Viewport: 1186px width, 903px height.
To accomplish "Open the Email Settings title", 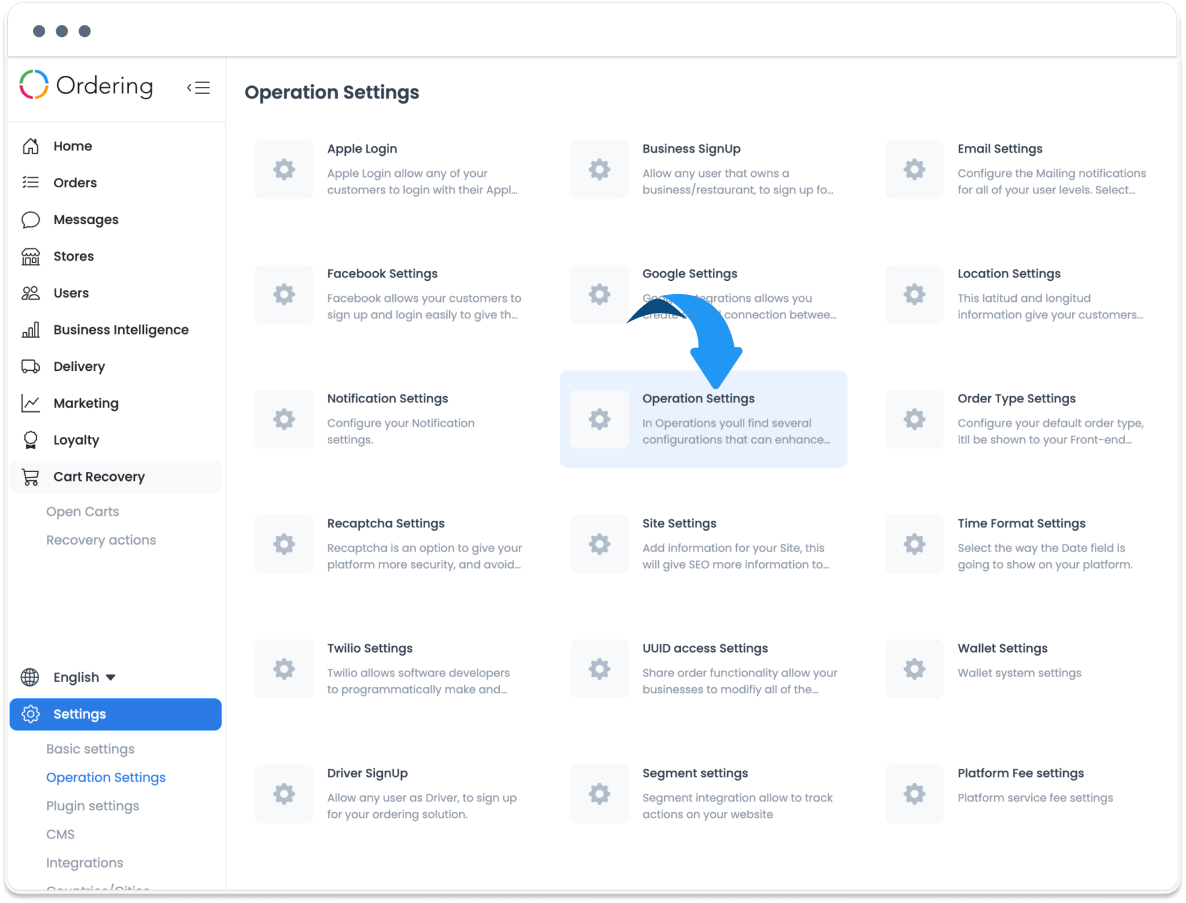I will pyautogui.click(x=1000, y=149).
